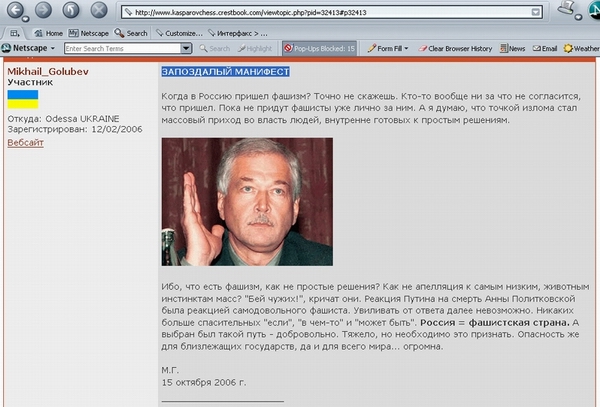This screenshot has height=407, width=600.
Task: Follow the Вебсайт link in user profile
Action: coord(25,144)
